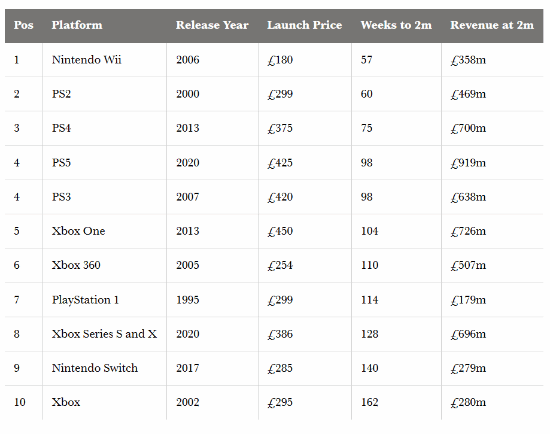Click the Weeks to 2m column header
Viewport: 550px width, 434px height.
[396, 25]
